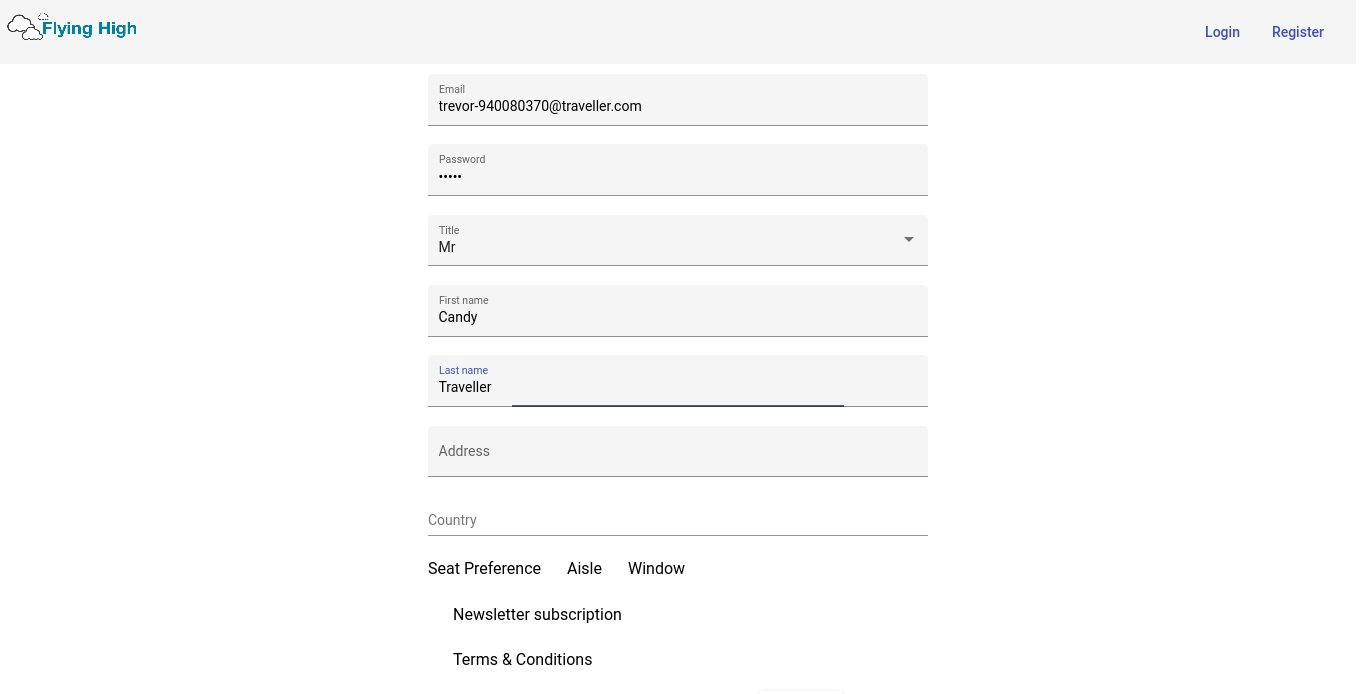Focus the Address input field

coord(677,451)
